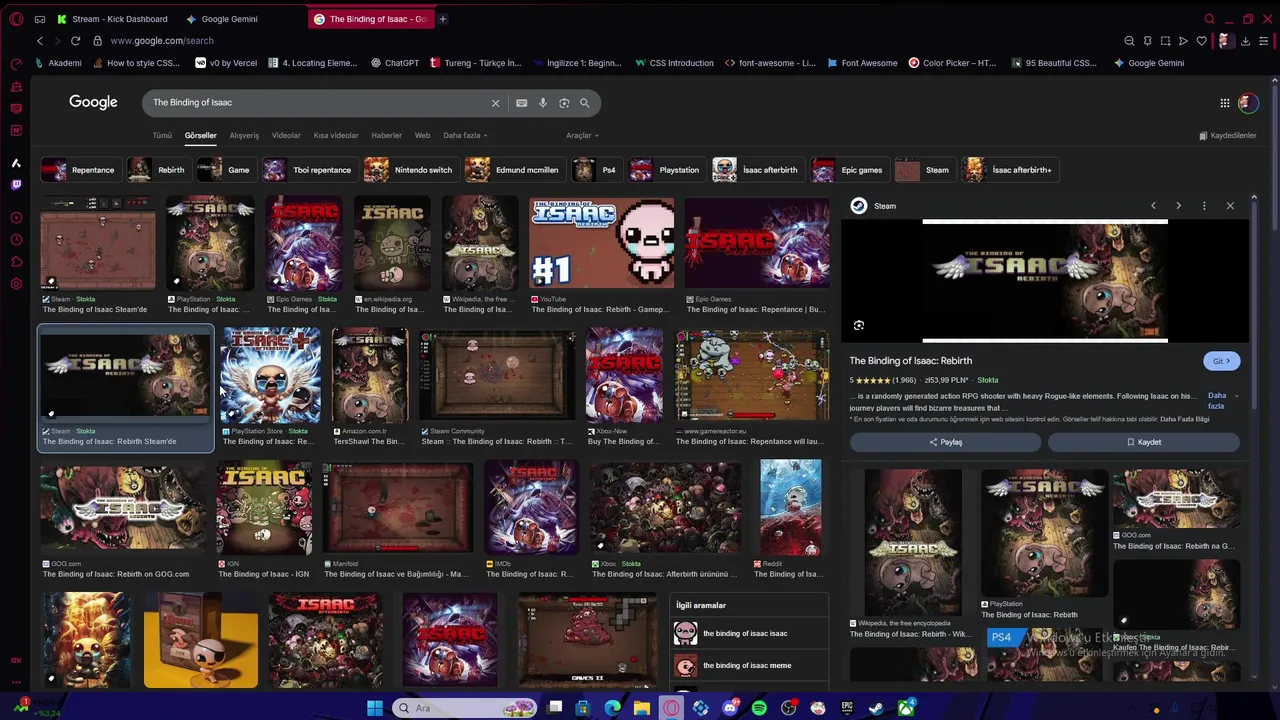Open the Windows Start menu

tap(375, 708)
